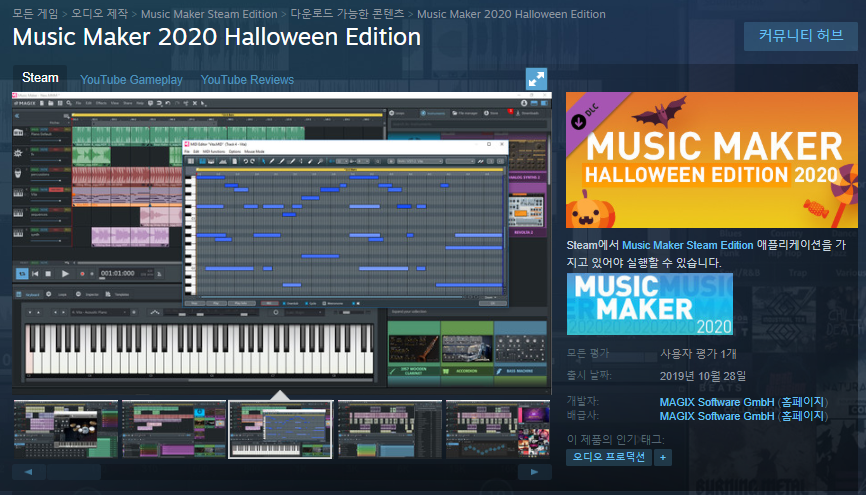This screenshot has height=495, width=866.
Task: Open MAGIX Software GmbH developer link
Action: point(717,402)
